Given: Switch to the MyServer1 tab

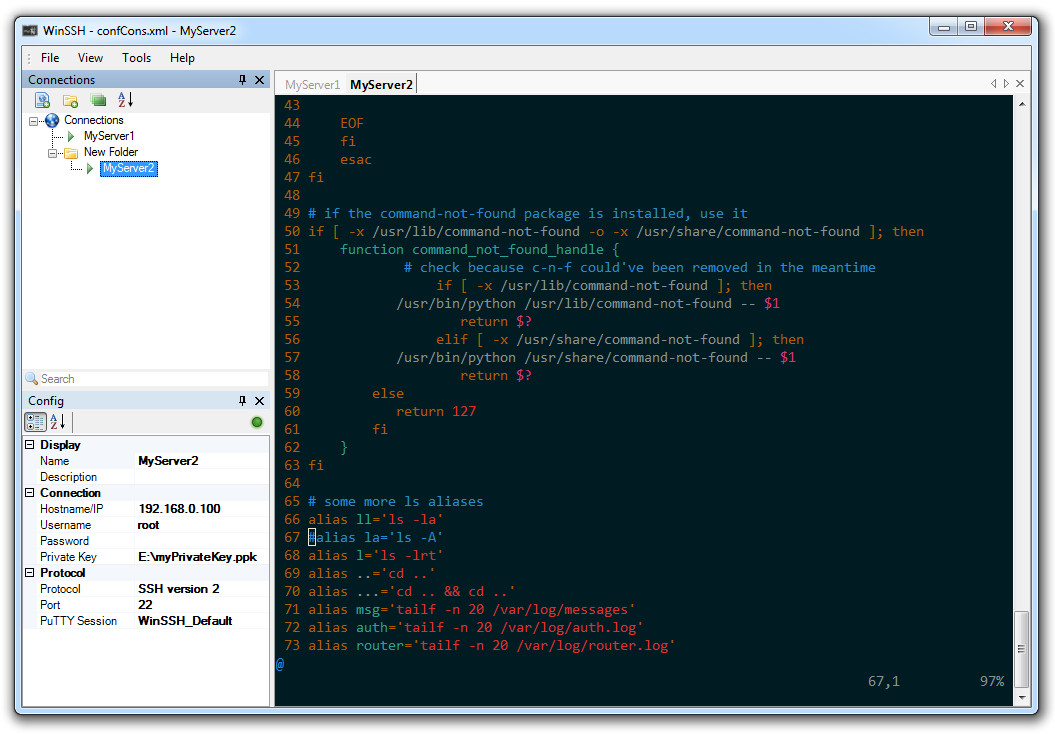Looking at the screenshot, I should click(x=312, y=85).
